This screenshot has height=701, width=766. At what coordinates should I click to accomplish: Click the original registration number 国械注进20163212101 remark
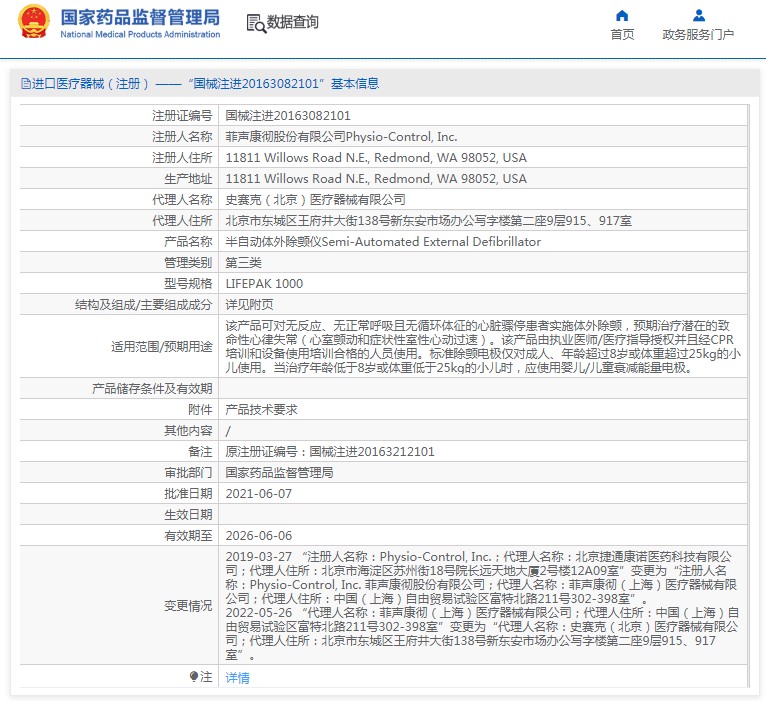click(x=330, y=451)
